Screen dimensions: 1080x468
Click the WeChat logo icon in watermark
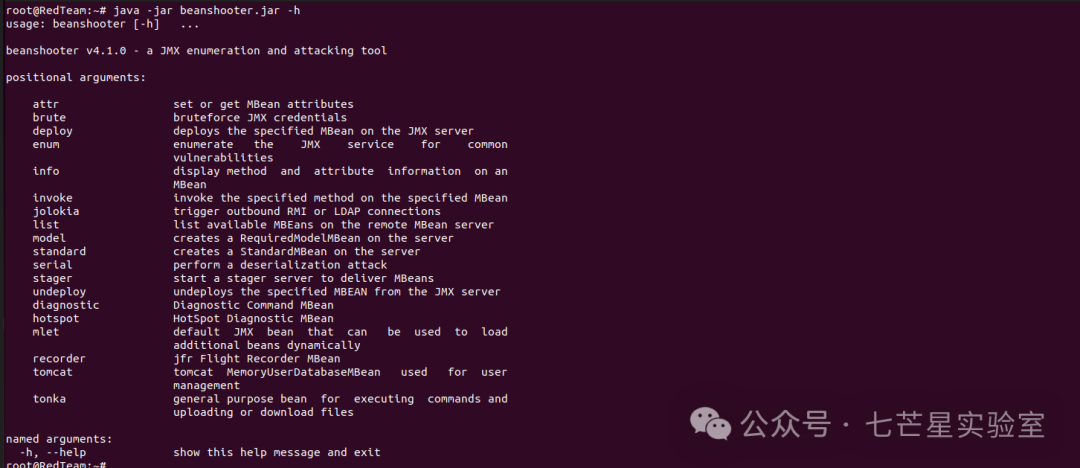coord(710,423)
